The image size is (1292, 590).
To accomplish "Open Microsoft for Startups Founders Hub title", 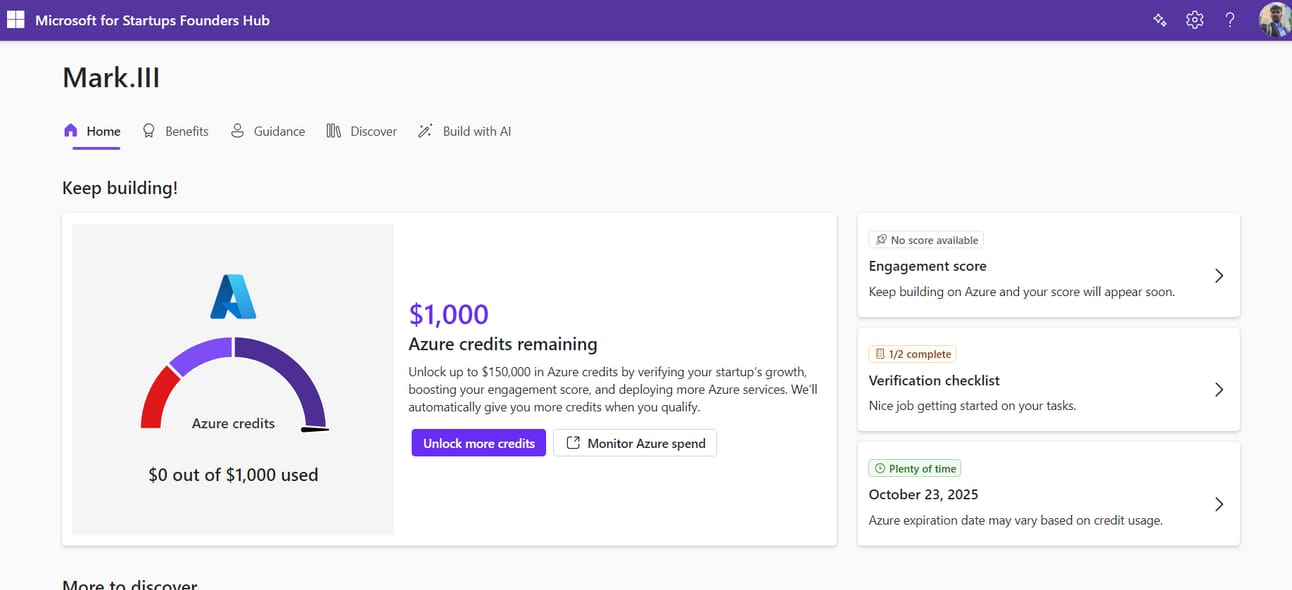I will click(x=152, y=20).
